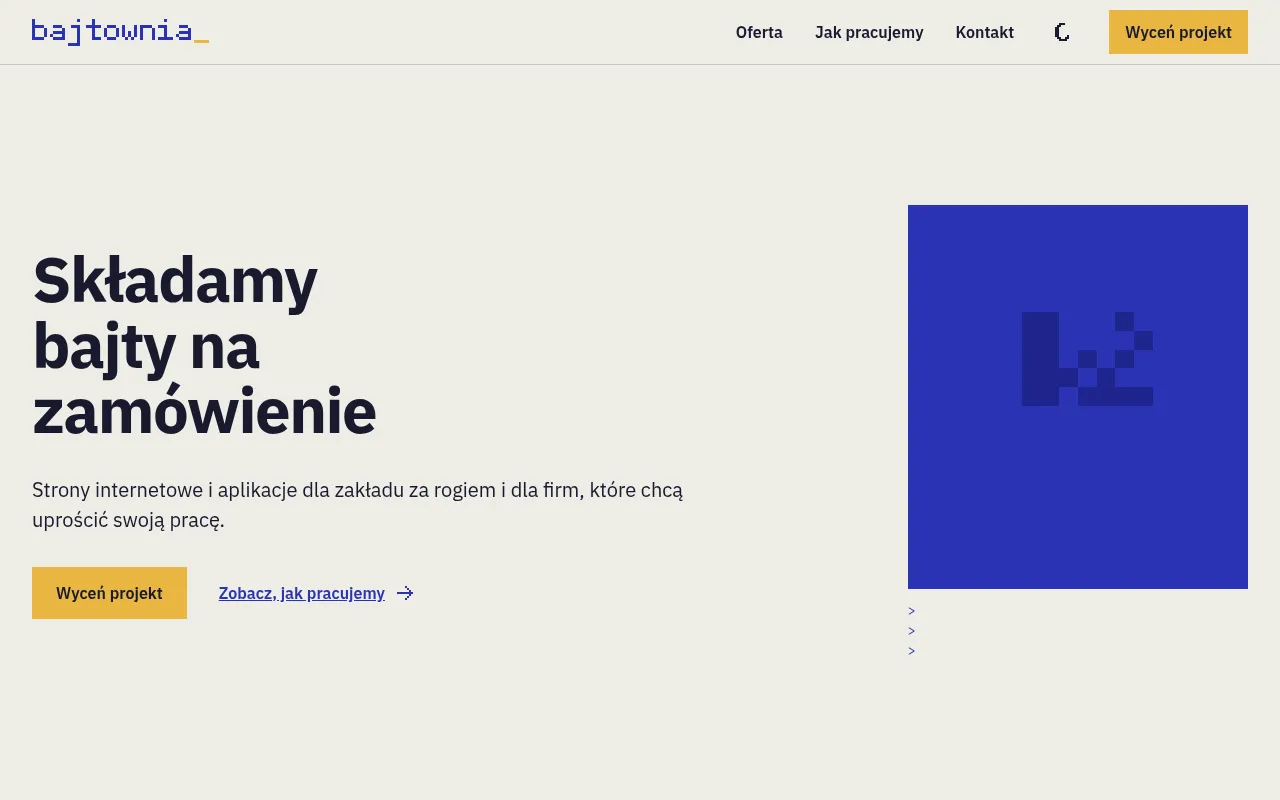The width and height of the screenshot is (1280, 800).
Task: Follow the Zobacz, jak pracujemy link
Action: click(x=316, y=593)
